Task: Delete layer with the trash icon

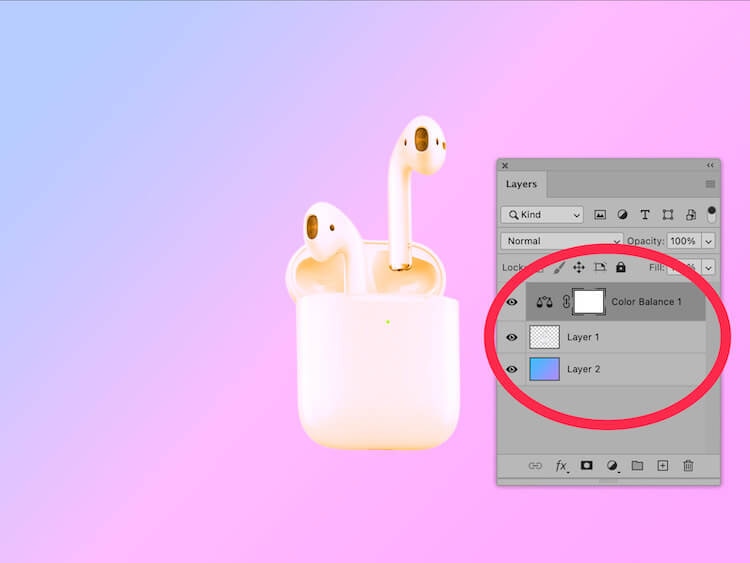Action: pyautogui.click(x=688, y=466)
